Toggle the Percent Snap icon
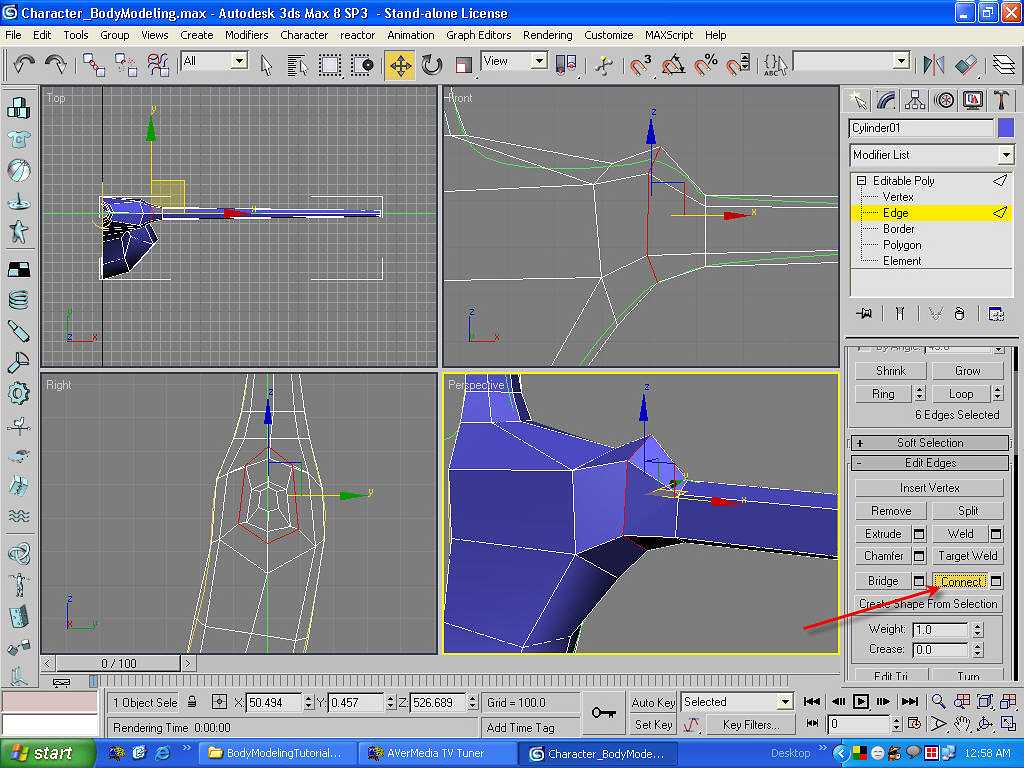 (705, 64)
